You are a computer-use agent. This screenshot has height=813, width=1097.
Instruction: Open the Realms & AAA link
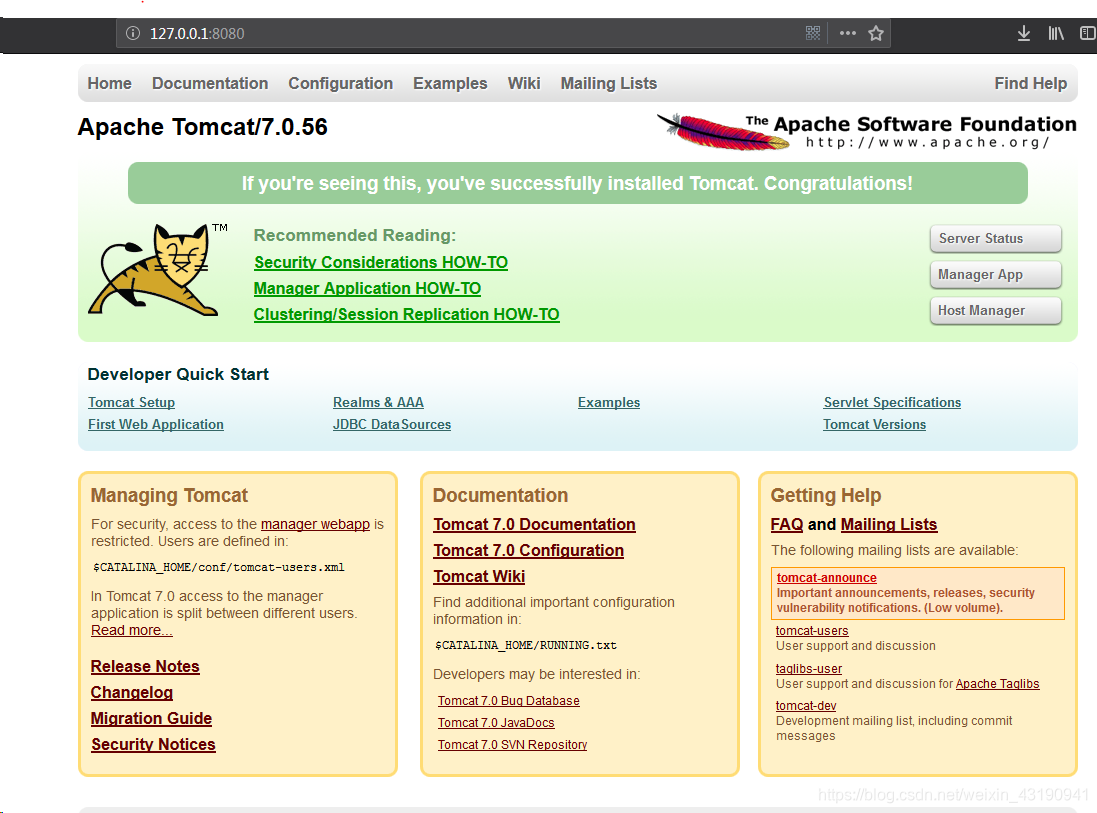click(x=378, y=402)
